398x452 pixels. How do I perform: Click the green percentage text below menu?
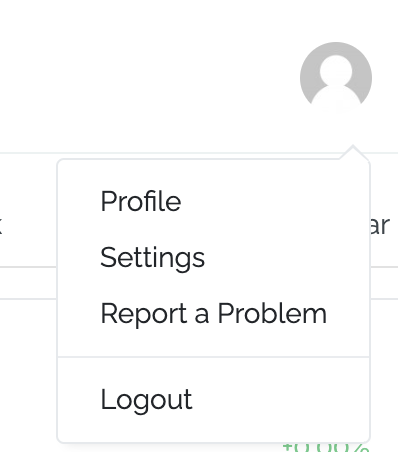[325, 447]
